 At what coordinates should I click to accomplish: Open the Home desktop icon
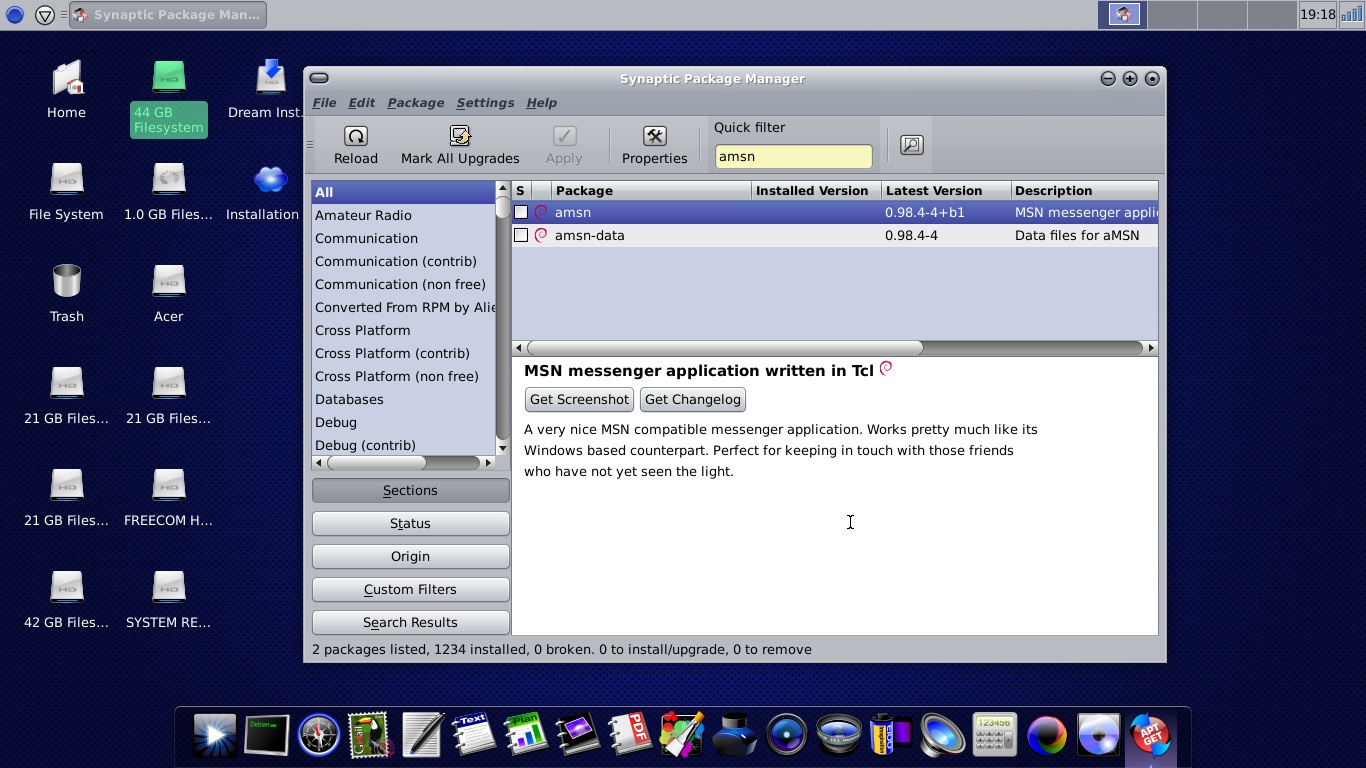pyautogui.click(x=66, y=80)
